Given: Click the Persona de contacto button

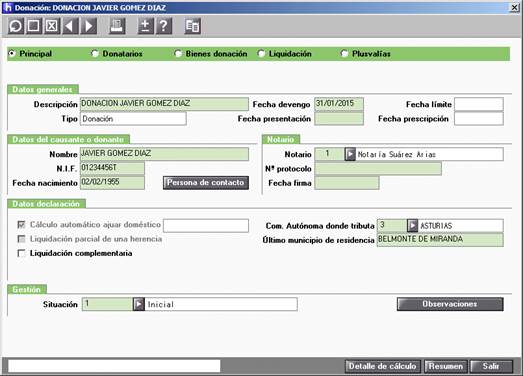Looking at the screenshot, I should (206, 183).
